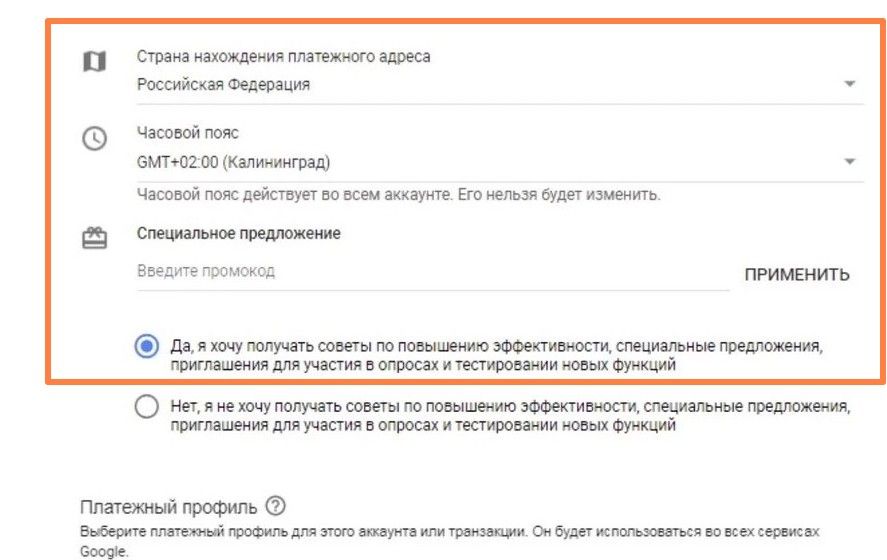Viewport: 887px width, 560px height.
Task: Expand the time zone dropdown arrow
Action: click(849, 162)
